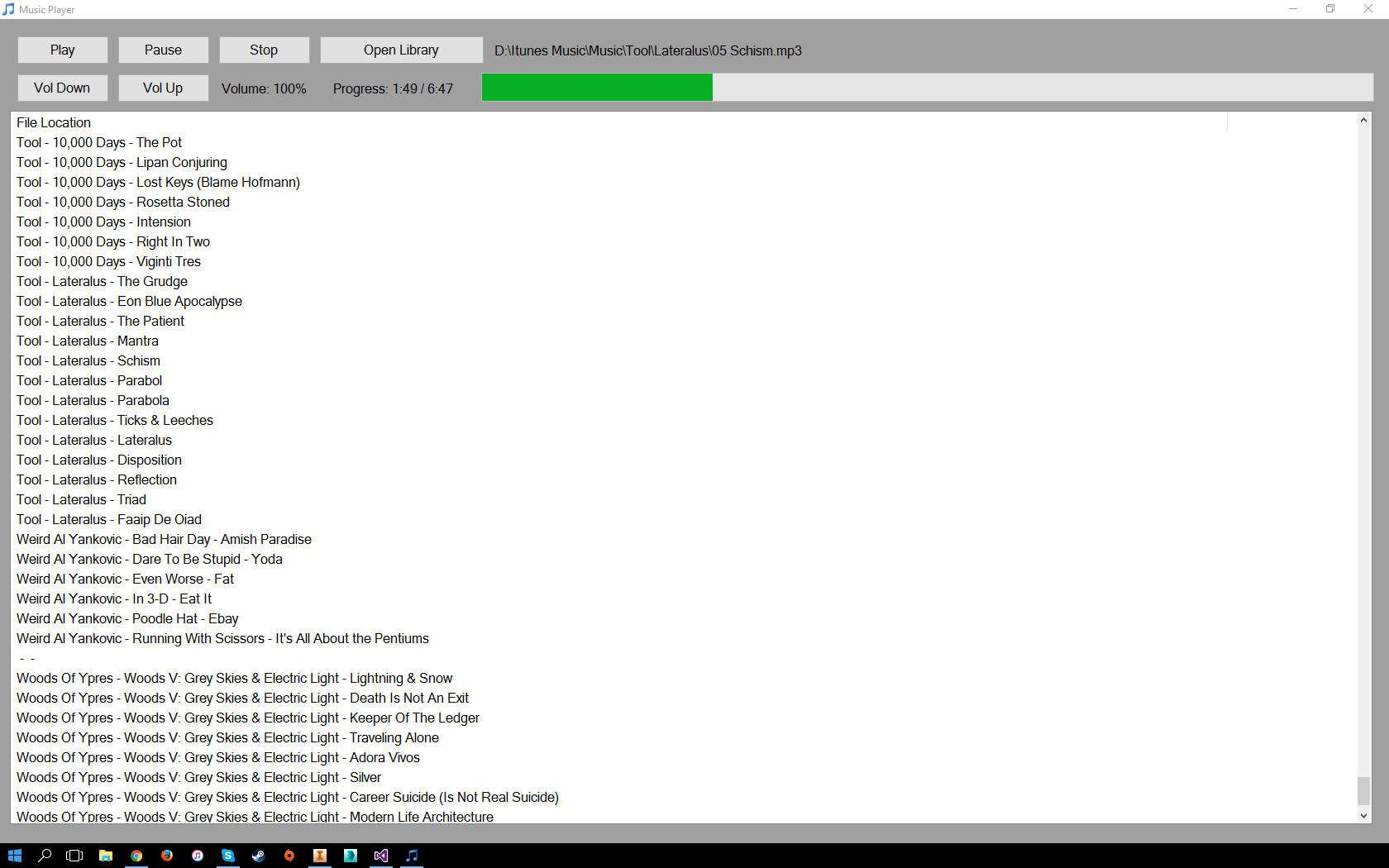Select Woods Of Ypres 'Adora Vivos'
This screenshot has height=868, width=1389.
pos(218,757)
